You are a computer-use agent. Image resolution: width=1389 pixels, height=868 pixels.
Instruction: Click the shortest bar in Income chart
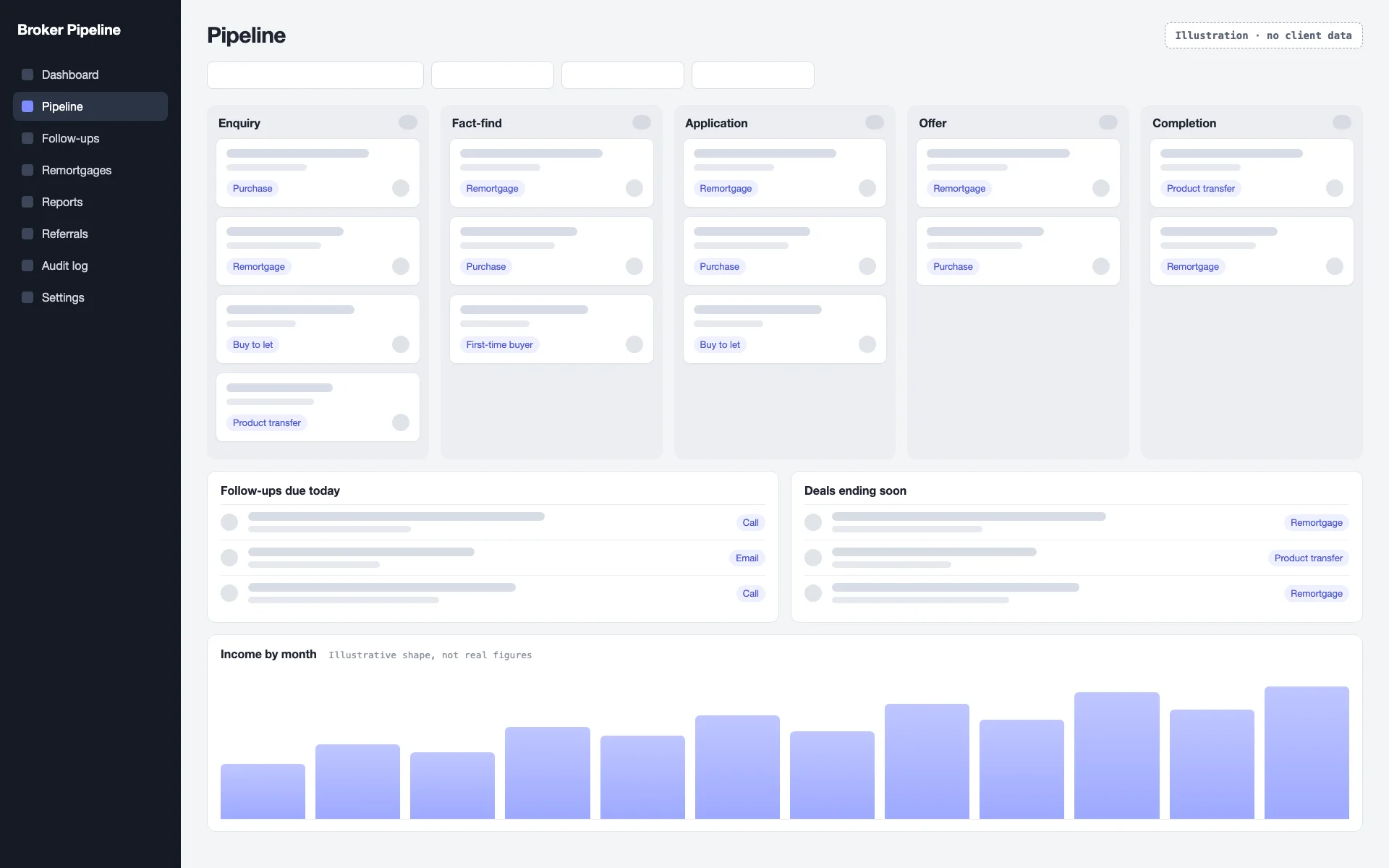(x=263, y=791)
